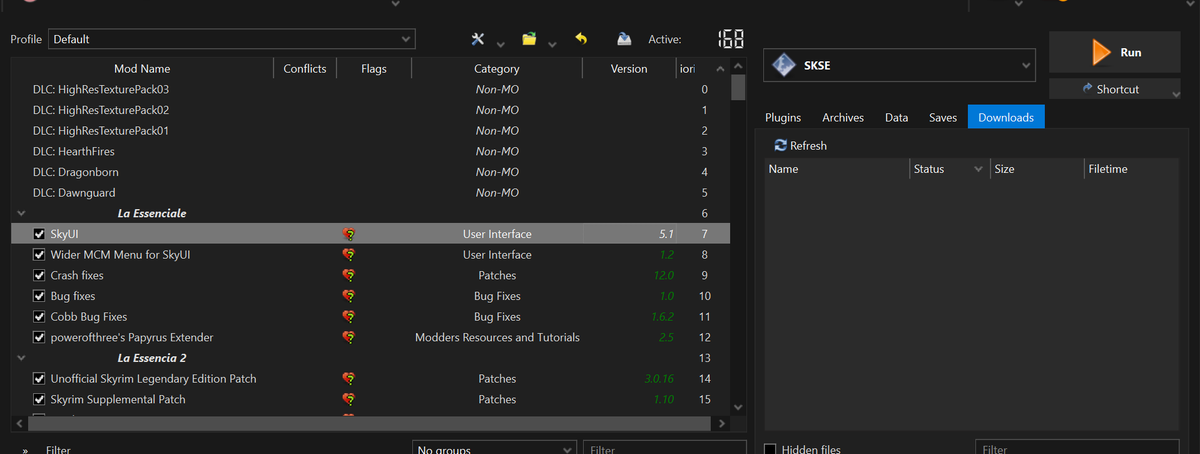The image size is (1200, 454).
Task: Click the flag icon in SkyUI row
Action: [x=348, y=234]
